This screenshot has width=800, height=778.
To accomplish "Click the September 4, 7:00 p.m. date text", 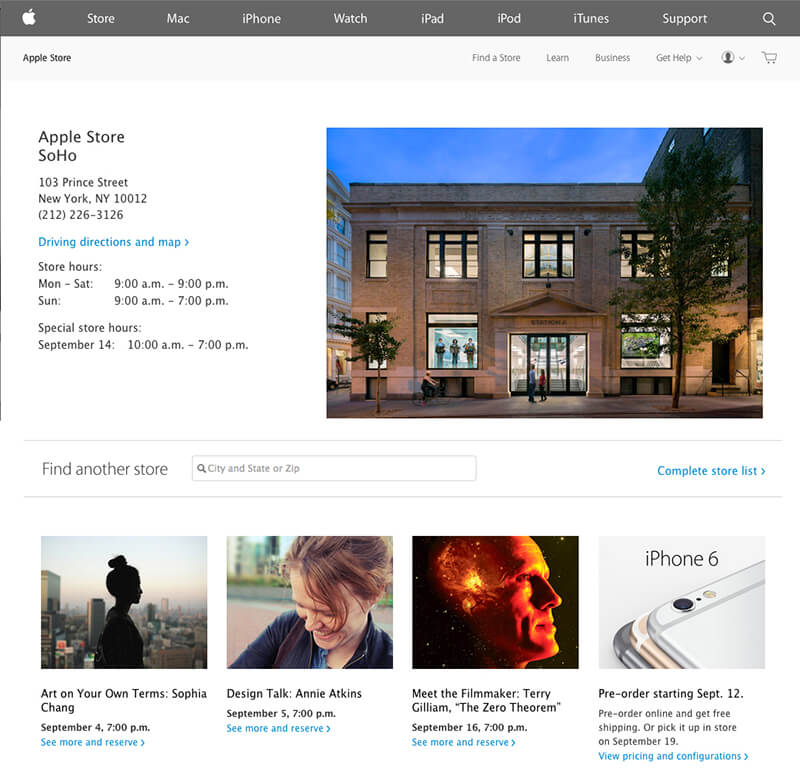I will (x=95, y=727).
